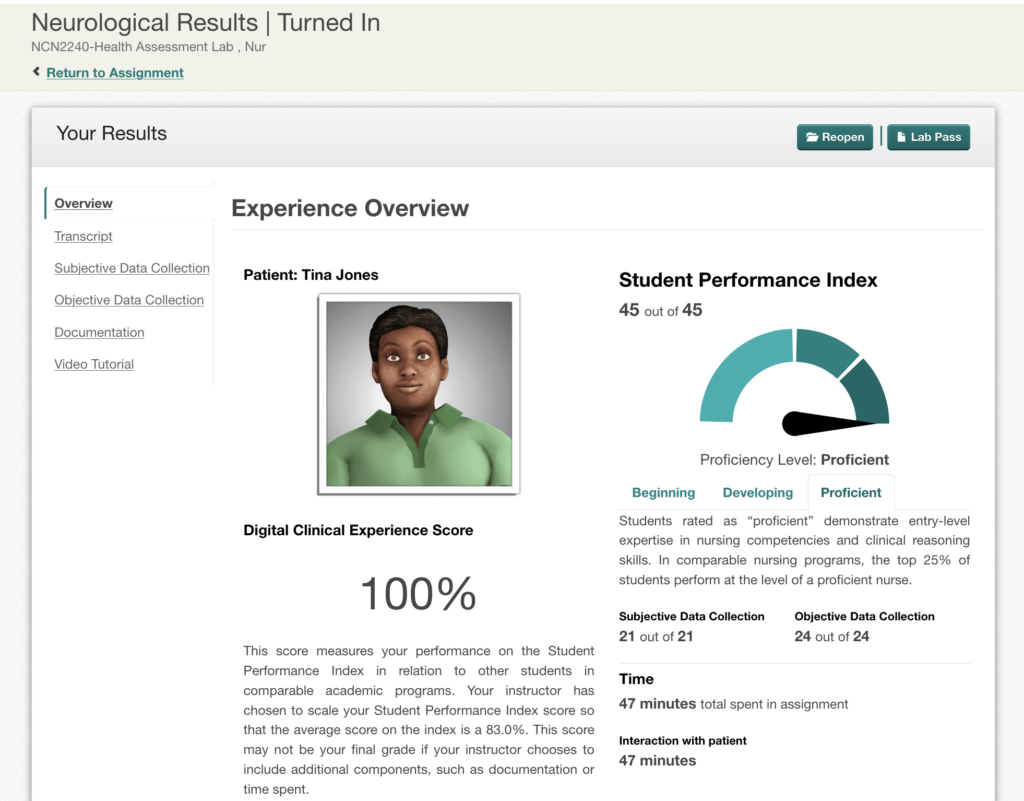
Task: Go to Objective Data Collection section
Action: (129, 300)
